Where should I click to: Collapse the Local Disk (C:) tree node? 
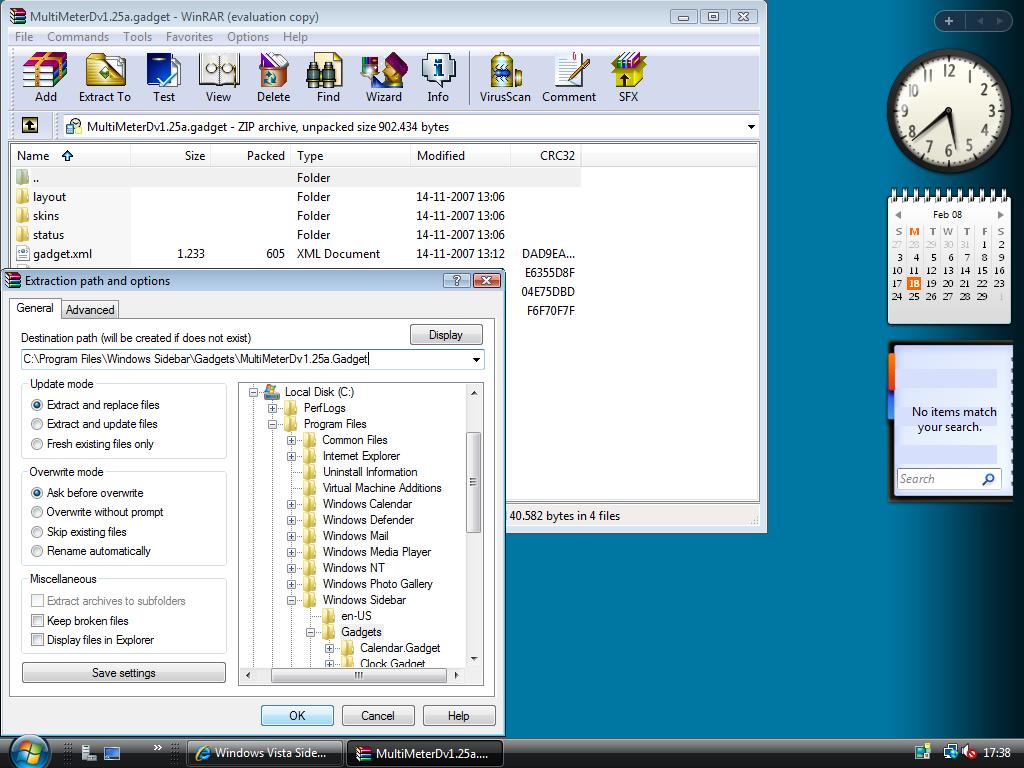(x=253, y=392)
